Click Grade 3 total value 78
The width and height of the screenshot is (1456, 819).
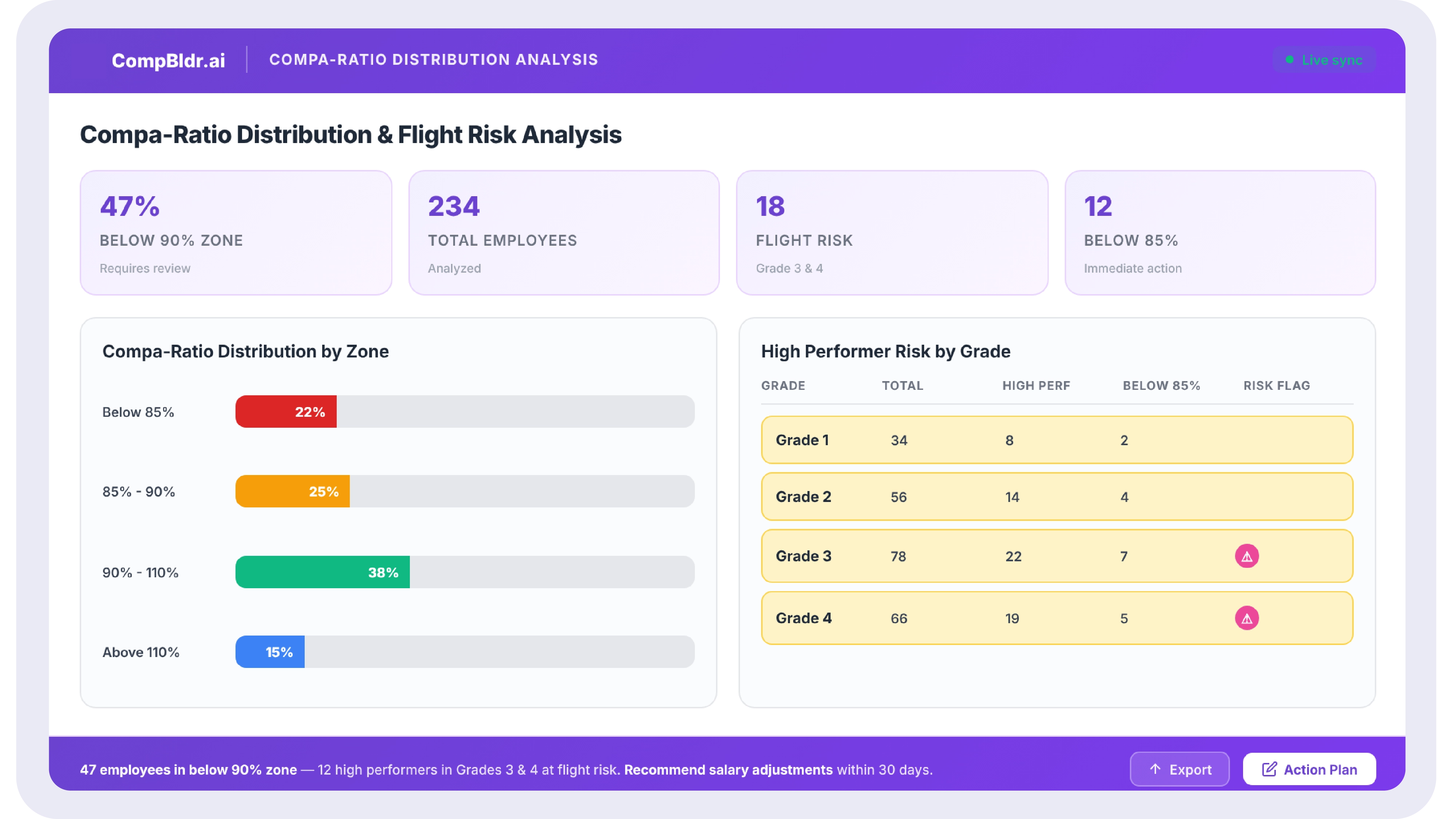(x=898, y=556)
